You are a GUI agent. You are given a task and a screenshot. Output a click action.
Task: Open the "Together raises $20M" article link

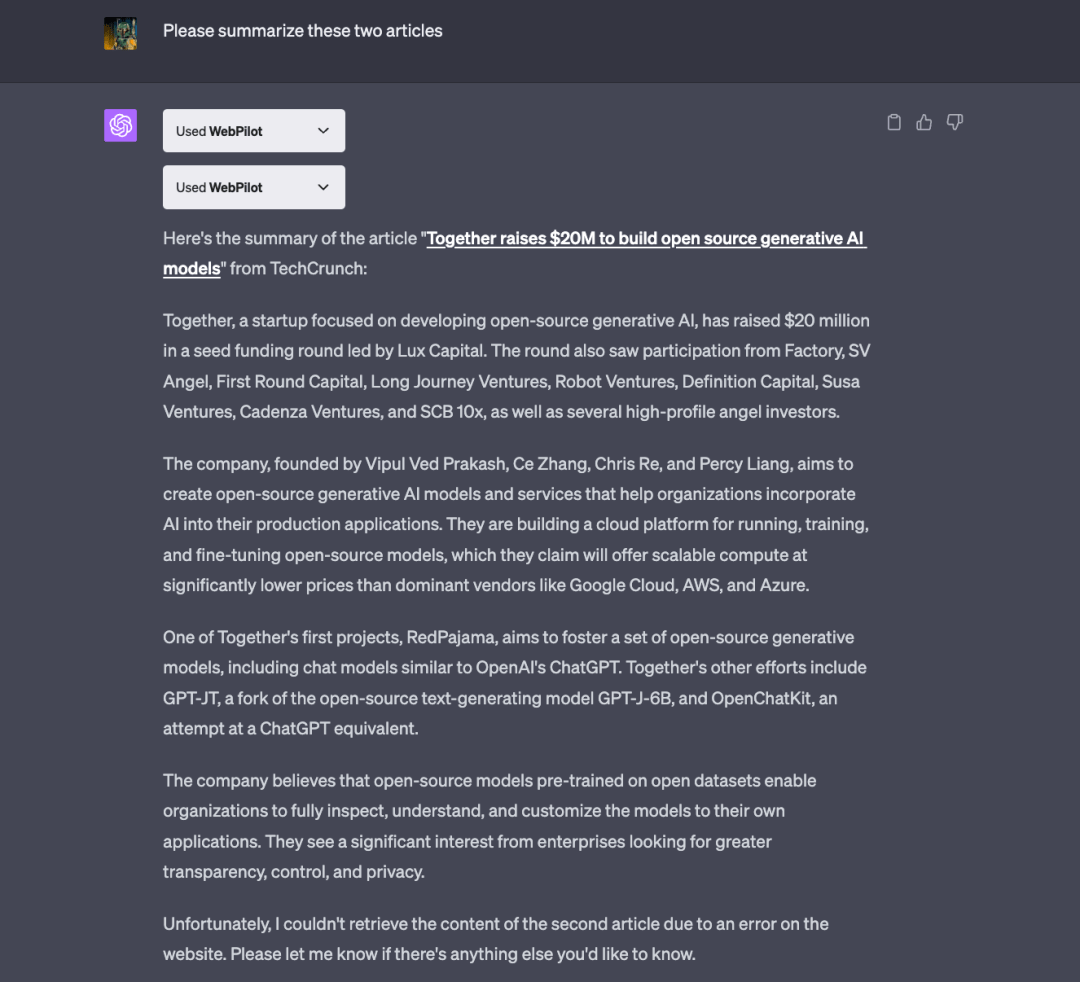(x=645, y=239)
